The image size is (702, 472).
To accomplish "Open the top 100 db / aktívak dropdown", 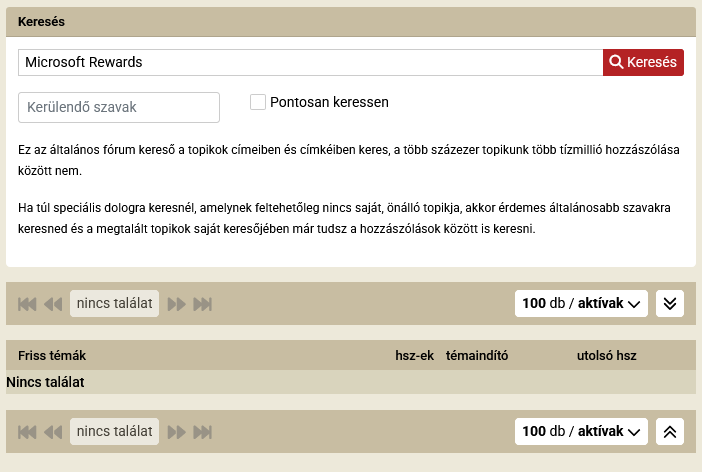I will (581, 304).
